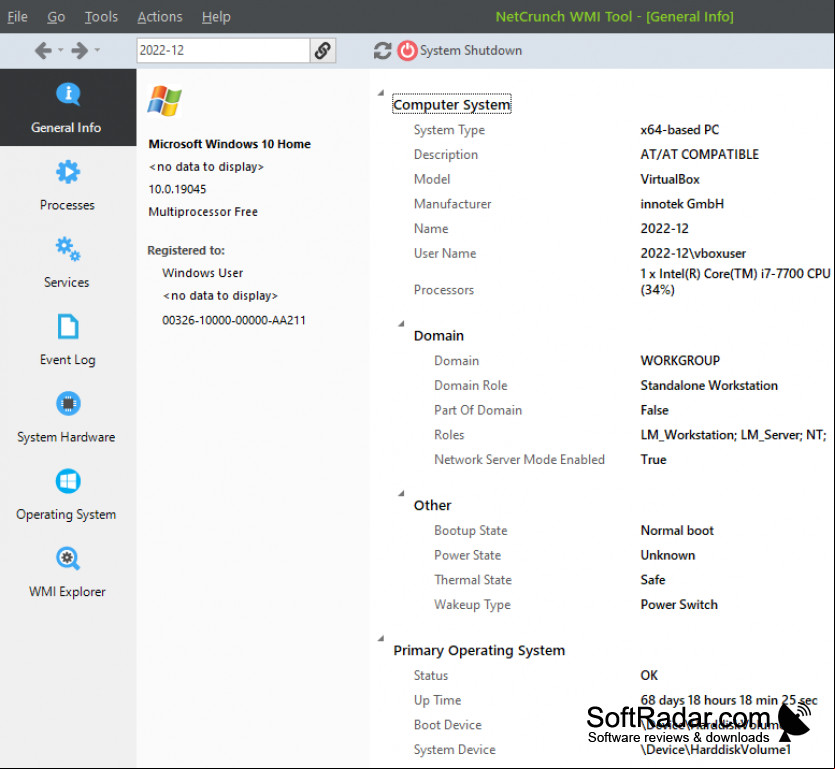Open the back history dropdown arrow
Screen dimensions: 835x769
60,50
